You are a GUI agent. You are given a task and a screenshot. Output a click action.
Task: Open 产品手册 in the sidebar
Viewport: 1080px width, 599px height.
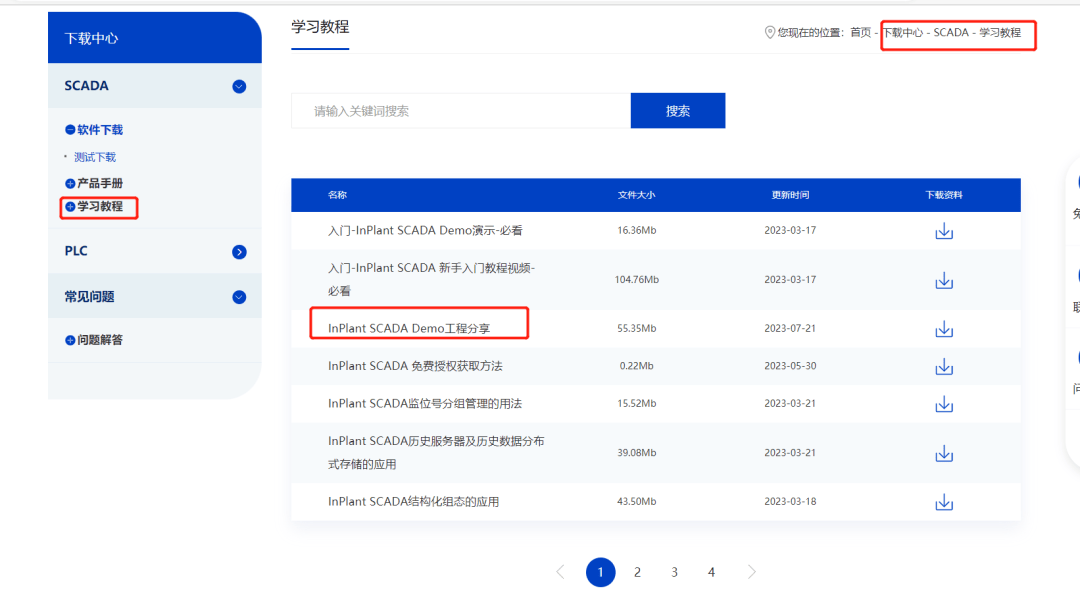point(100,183)
